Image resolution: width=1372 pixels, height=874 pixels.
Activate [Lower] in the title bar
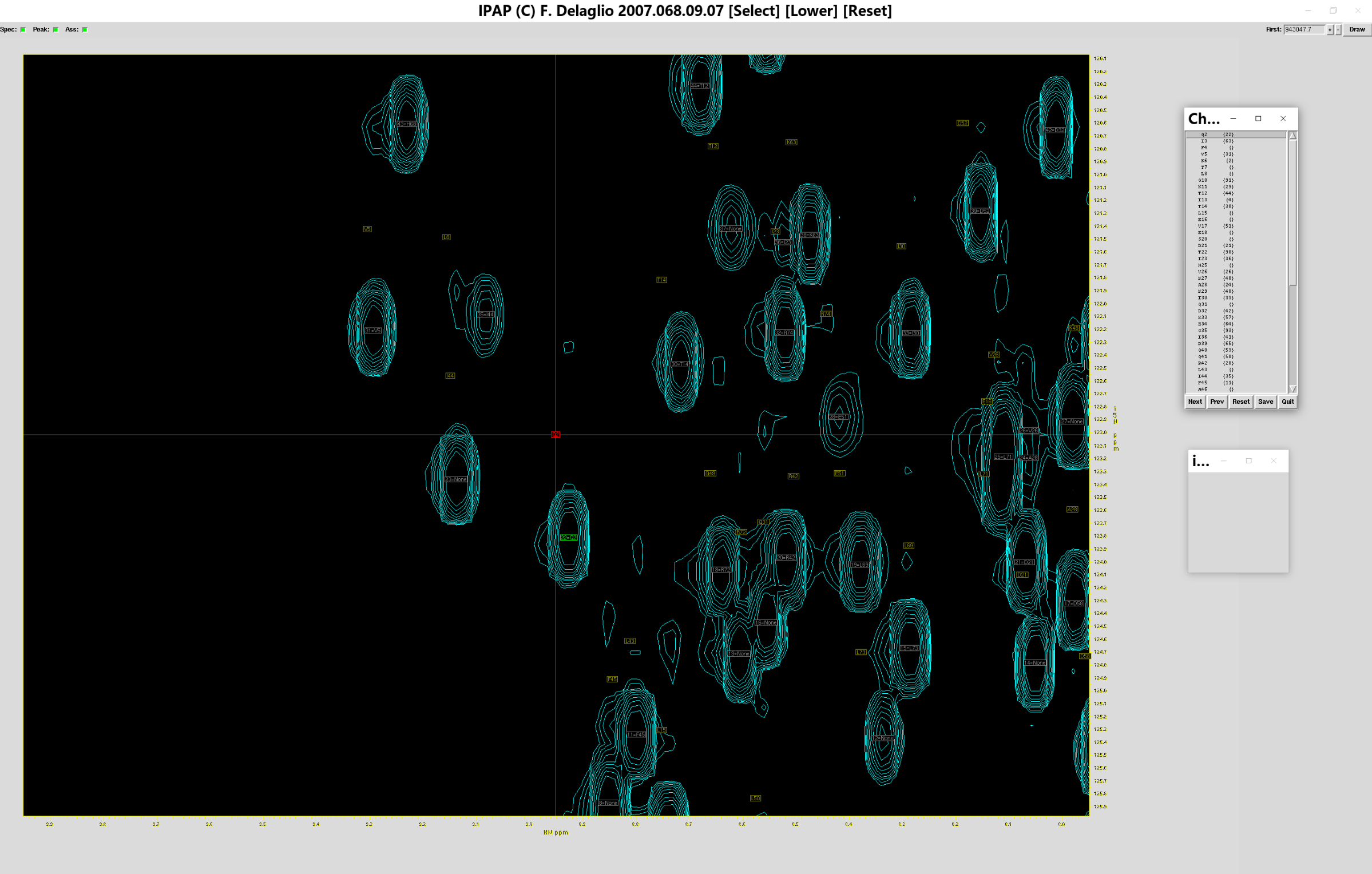[811, 11]
